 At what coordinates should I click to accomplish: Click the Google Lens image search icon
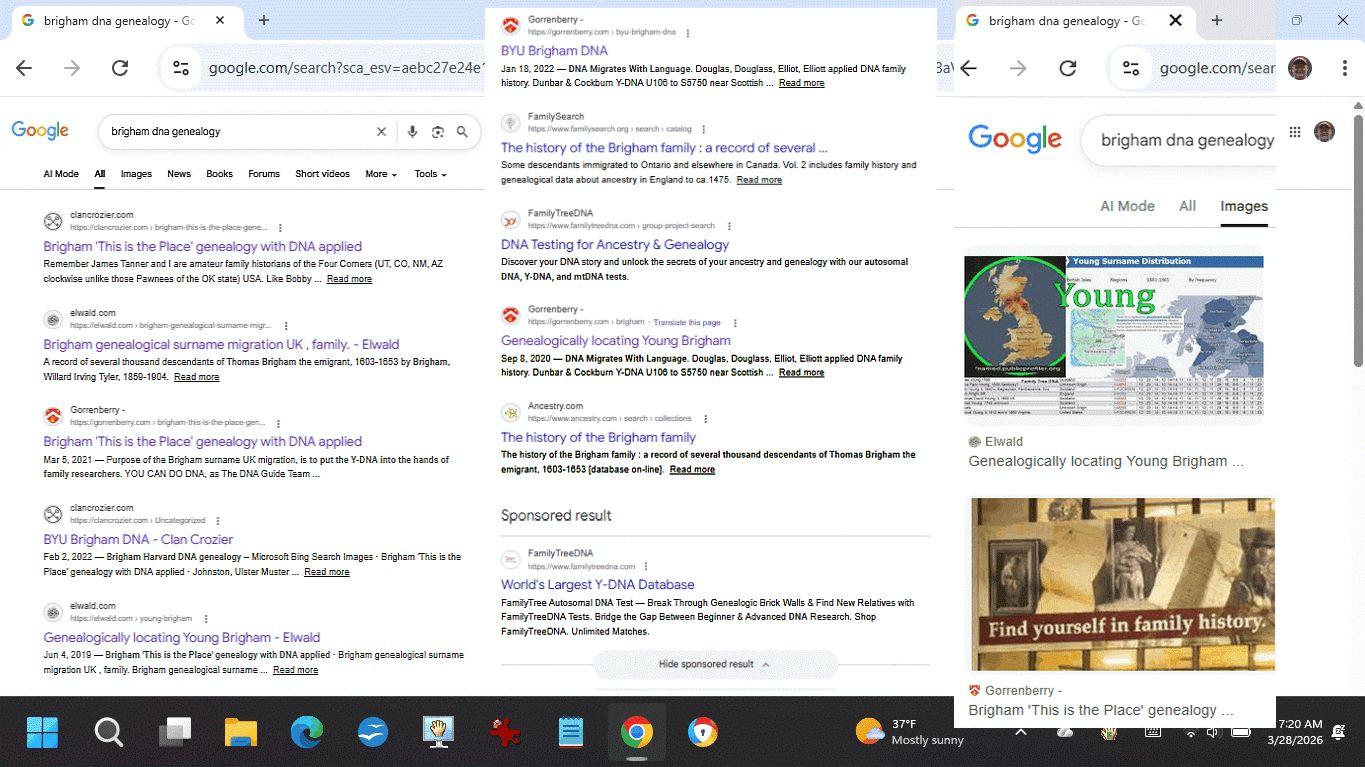click(x=437, y=132)
